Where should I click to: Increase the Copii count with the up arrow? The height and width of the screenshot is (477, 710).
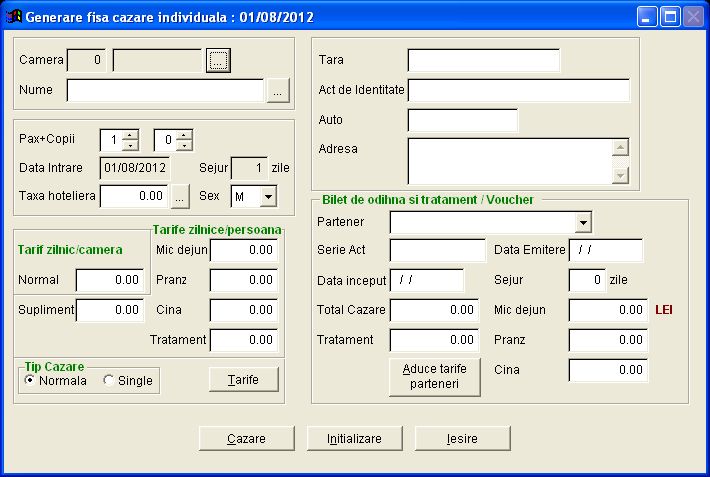point(184,135)
